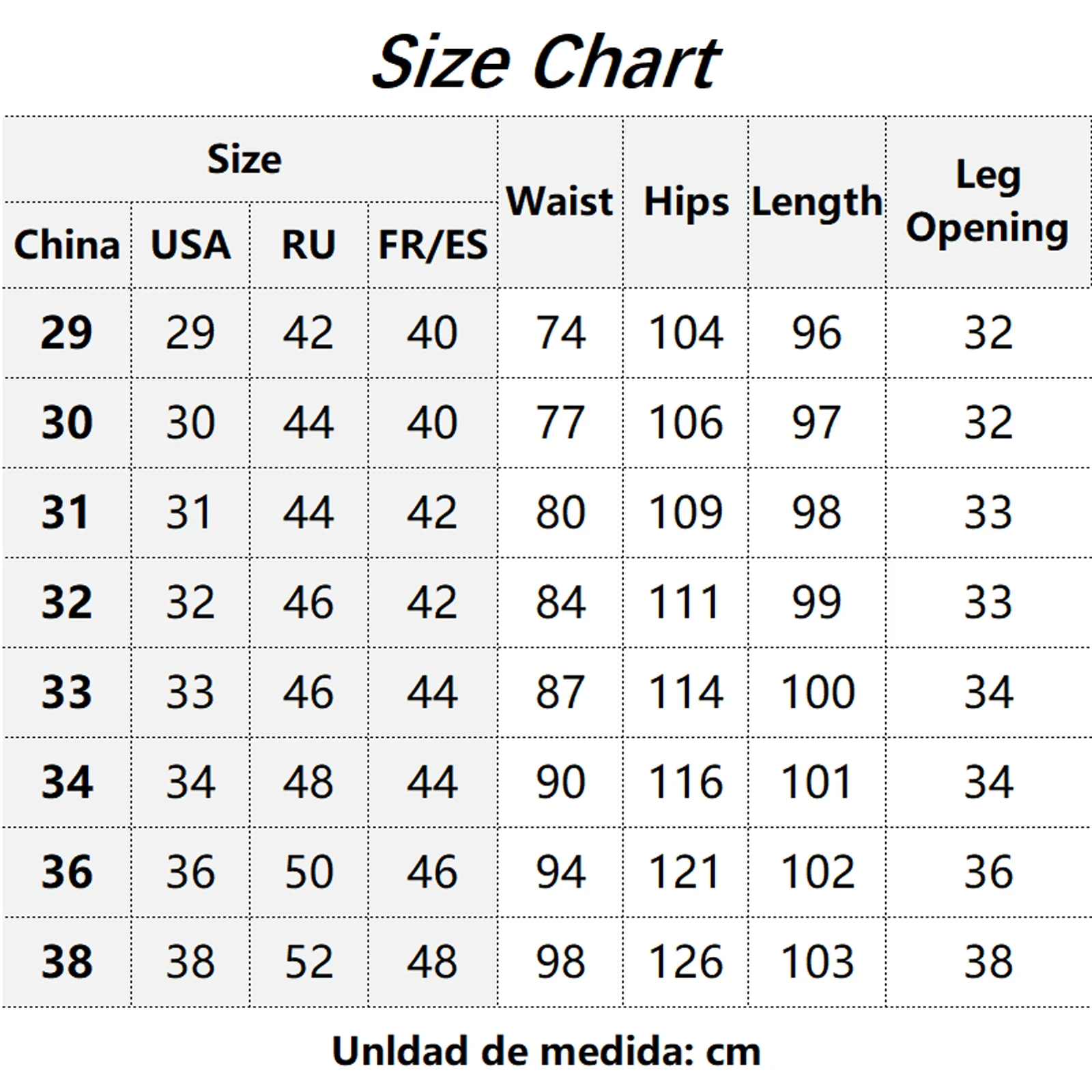Select China size 29 row label
The width and height of the screenshot is (1092, 1092).
click(67, 332)
